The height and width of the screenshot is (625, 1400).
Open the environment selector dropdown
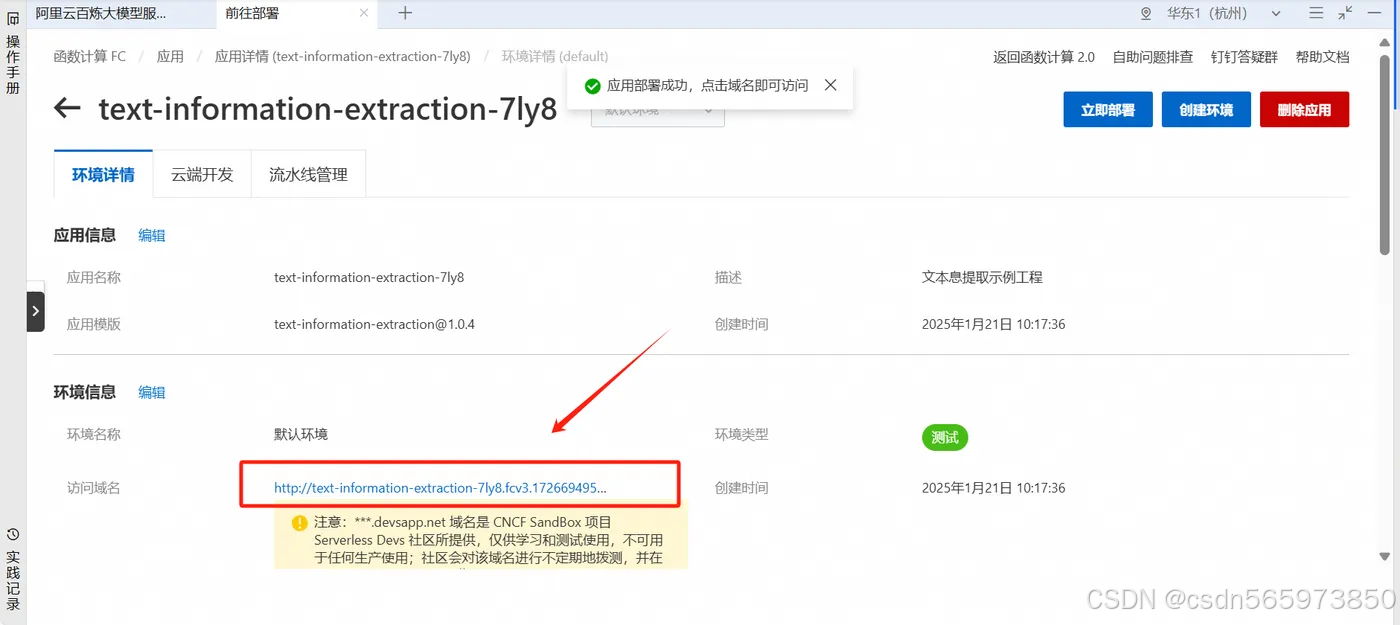[658, 109]
